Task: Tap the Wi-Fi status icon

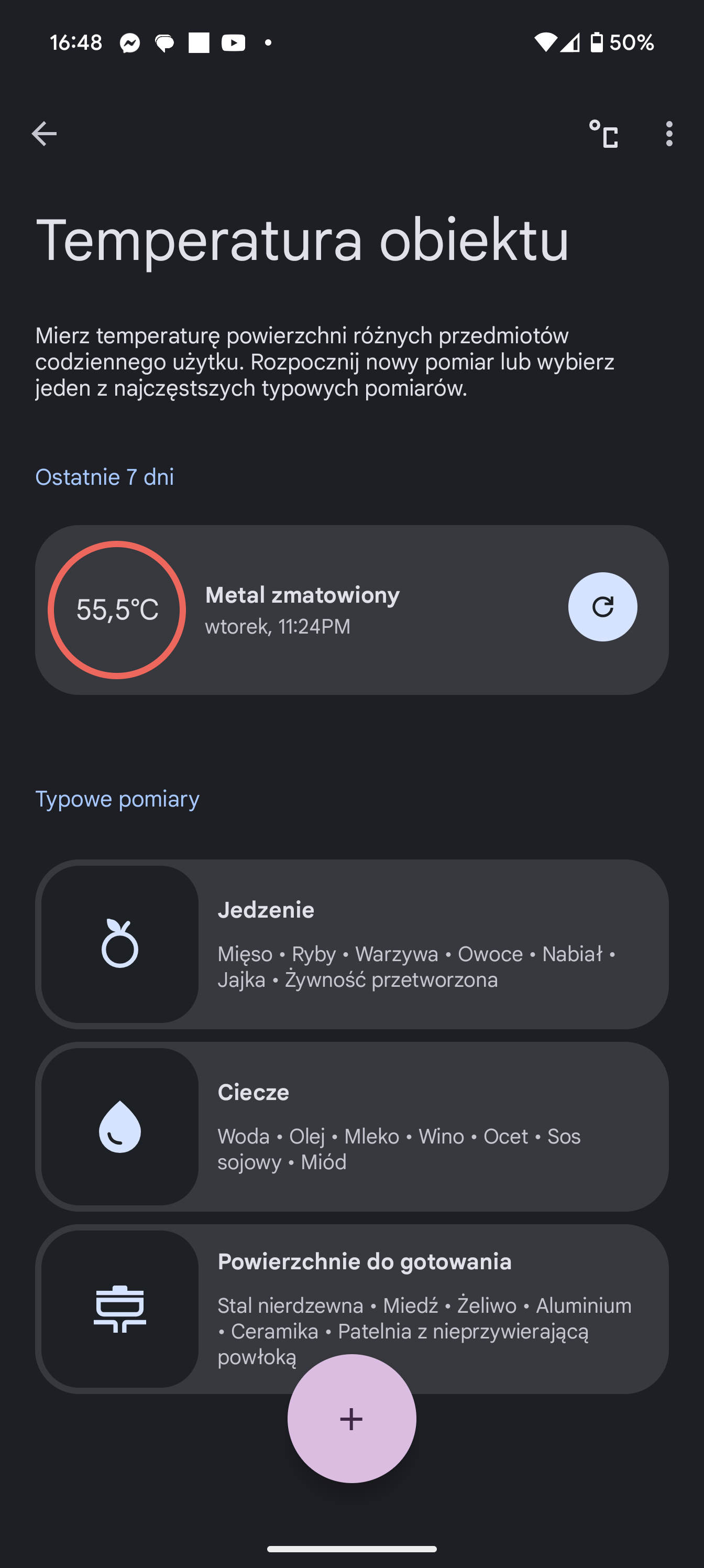Action: [545, 42]
